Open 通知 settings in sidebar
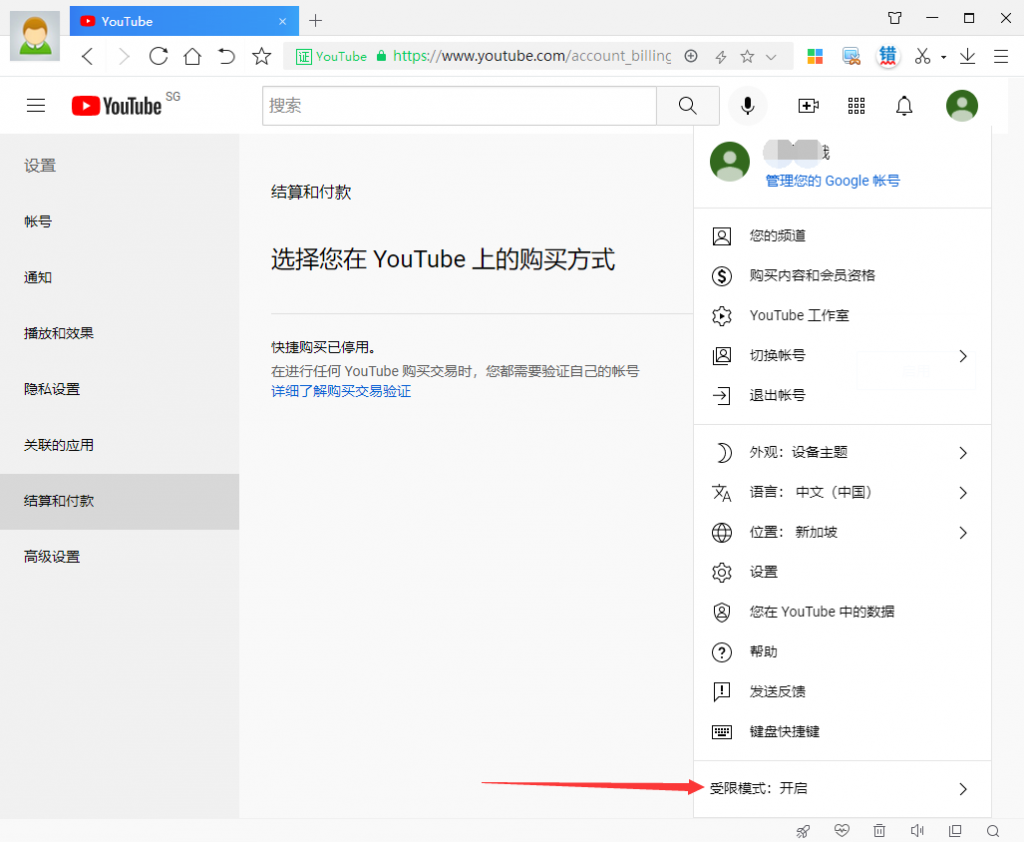1024x842 pixels. click(x=120, y=278)
